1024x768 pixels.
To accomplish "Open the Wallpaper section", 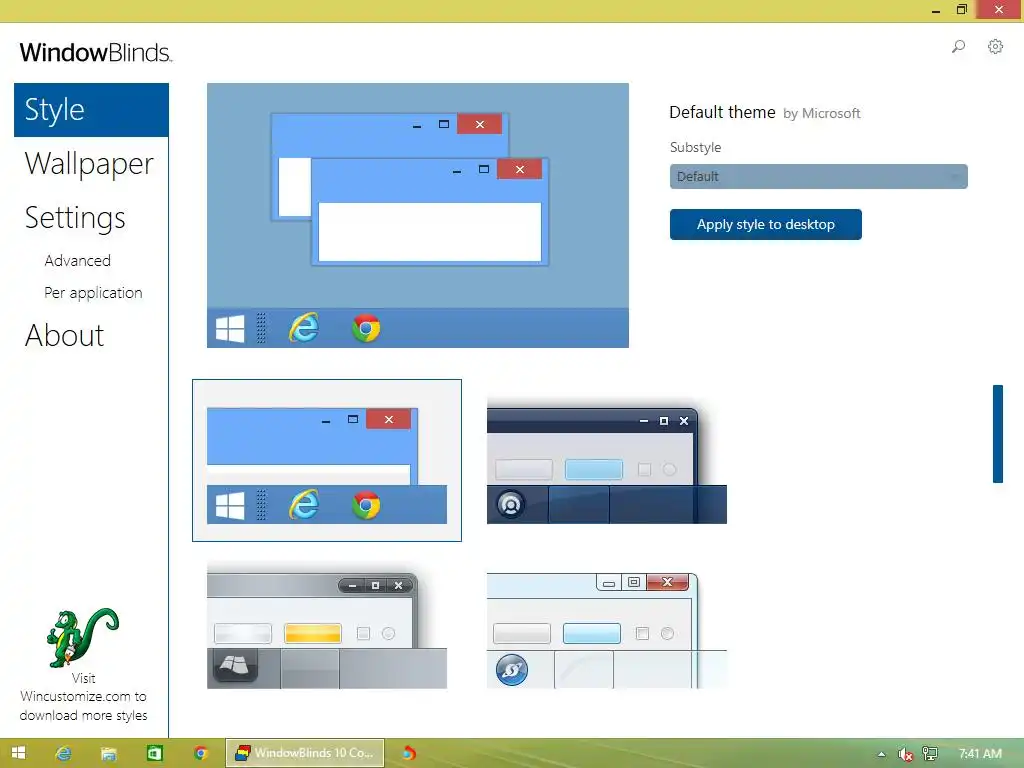I will (x=89, y=164).
